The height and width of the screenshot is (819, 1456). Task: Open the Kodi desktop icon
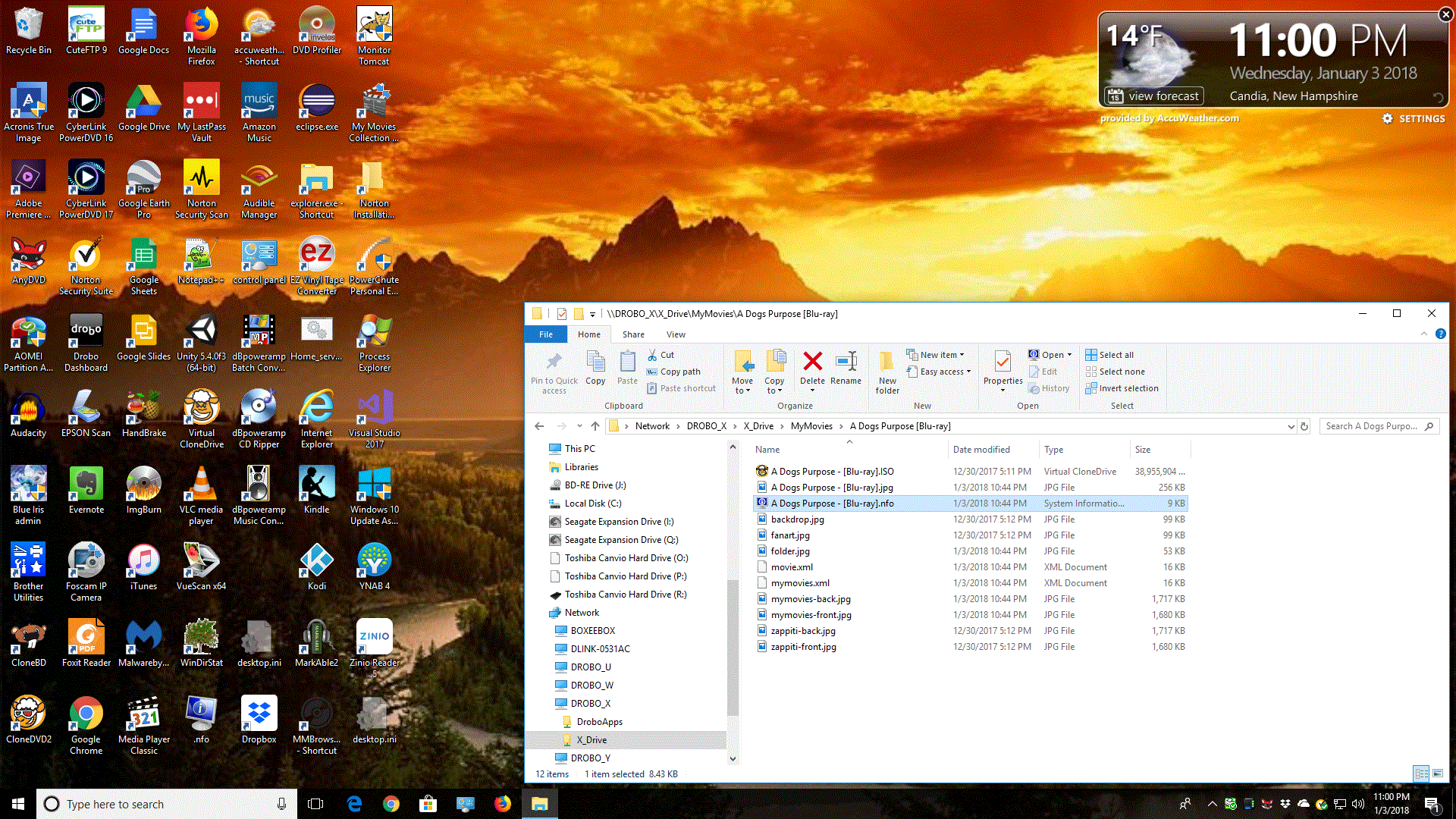pos(316,567)
